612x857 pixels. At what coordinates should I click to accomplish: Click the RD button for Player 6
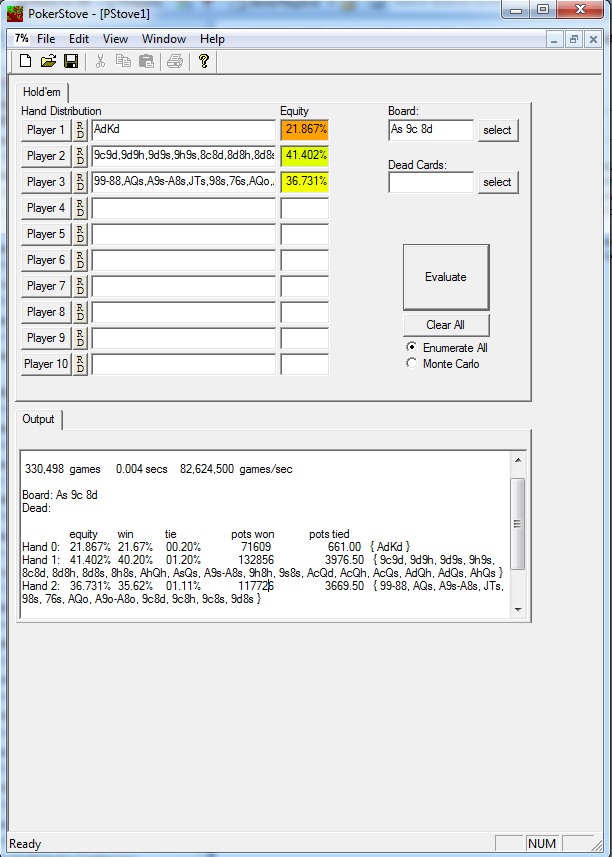(x=80, y=260)
